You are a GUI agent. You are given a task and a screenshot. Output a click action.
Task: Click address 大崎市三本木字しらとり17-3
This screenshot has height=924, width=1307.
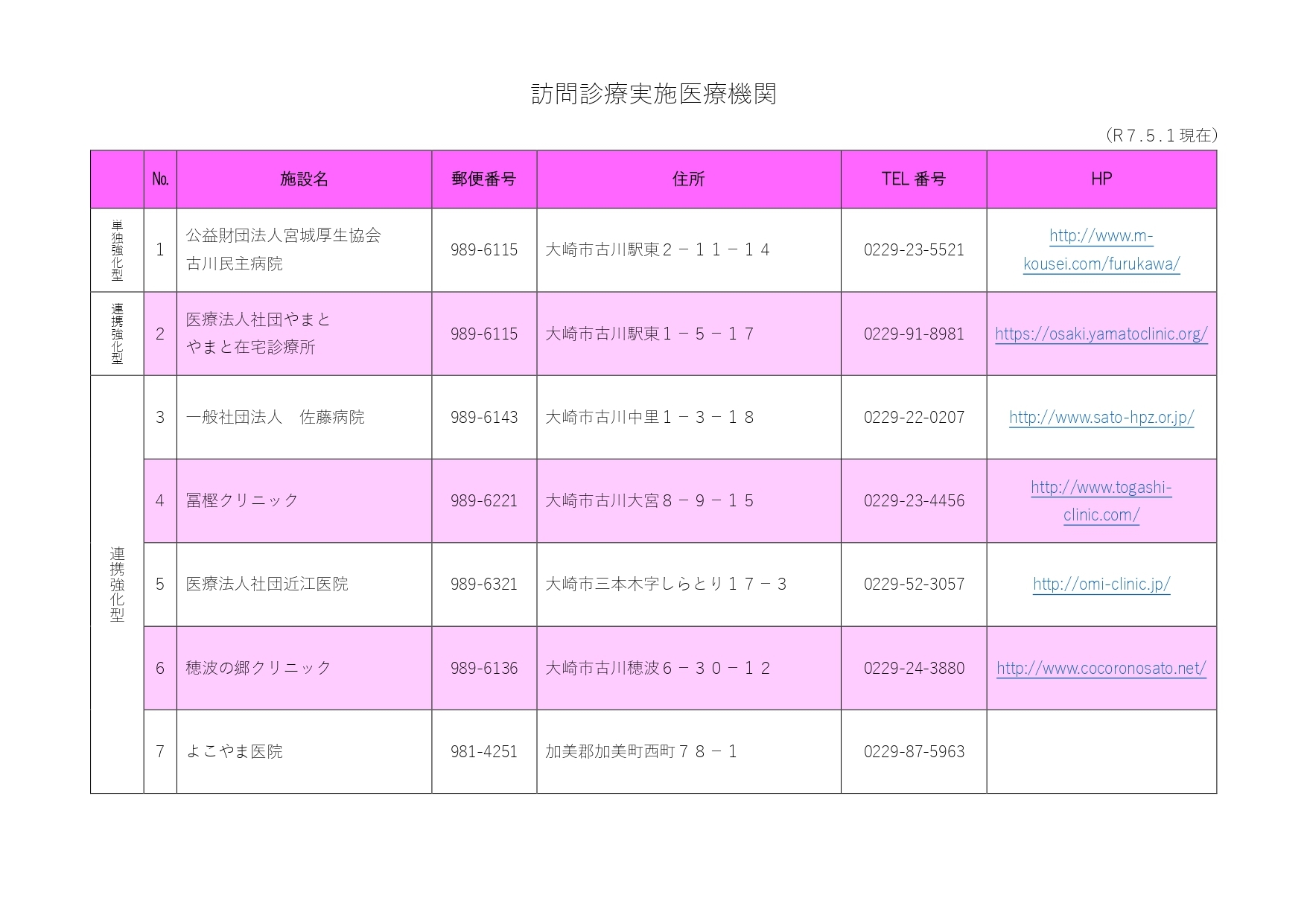coord(666,584)
